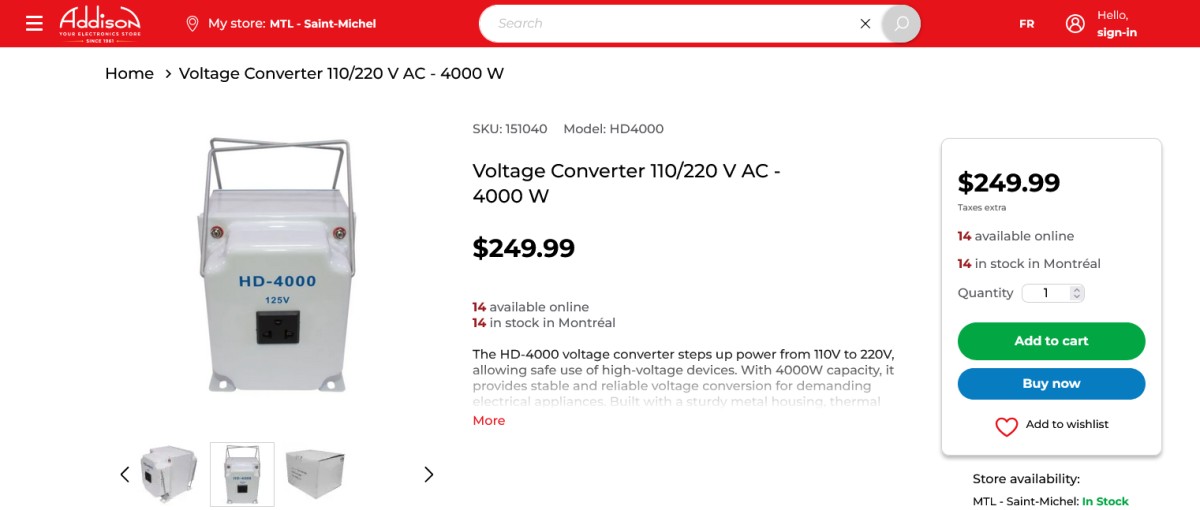Screen dimensions: 1200x510
Task: Click the wishlist heart icon
Action: (1006, 426)
